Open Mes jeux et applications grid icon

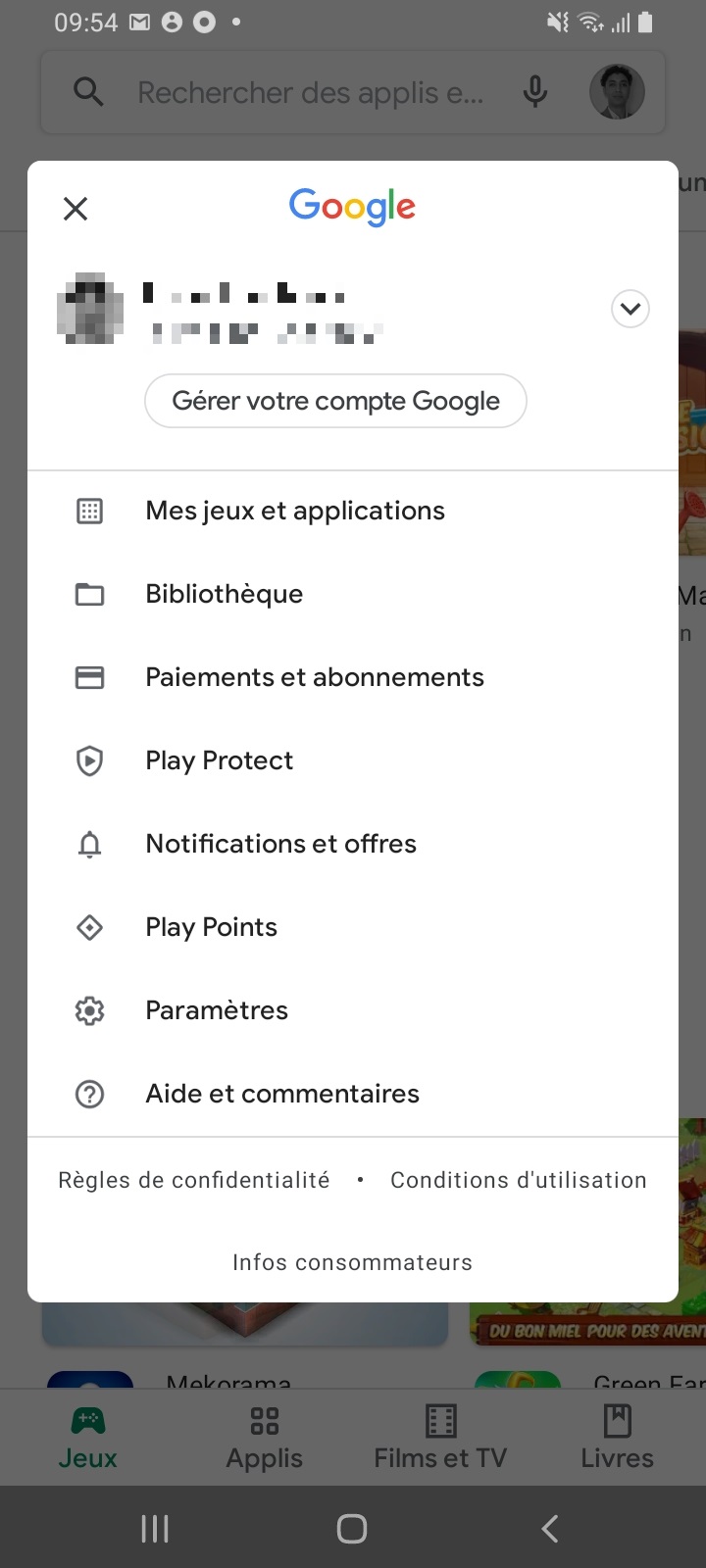(90, 511)
